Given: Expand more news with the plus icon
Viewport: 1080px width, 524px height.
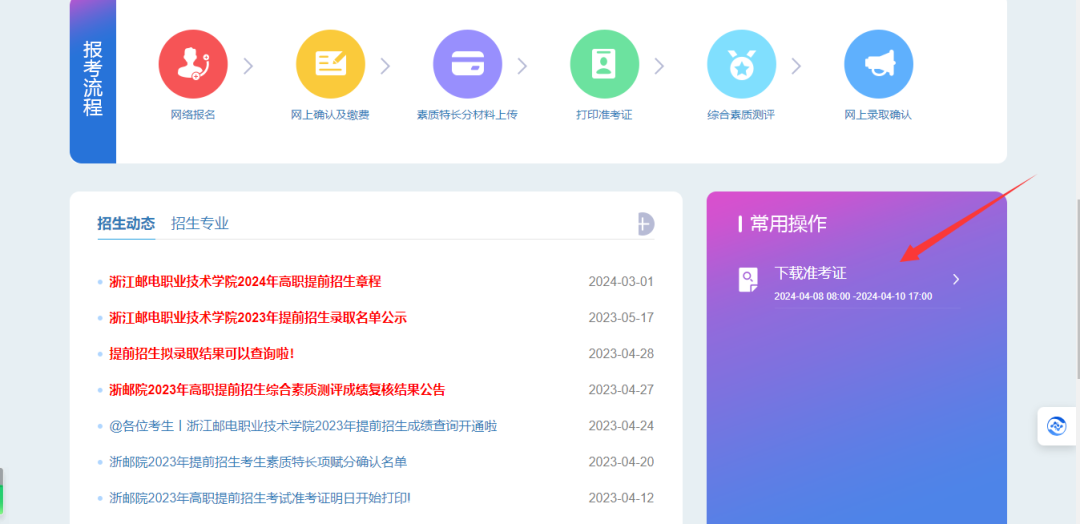Looking at the screenshot, I should (645, 224).
